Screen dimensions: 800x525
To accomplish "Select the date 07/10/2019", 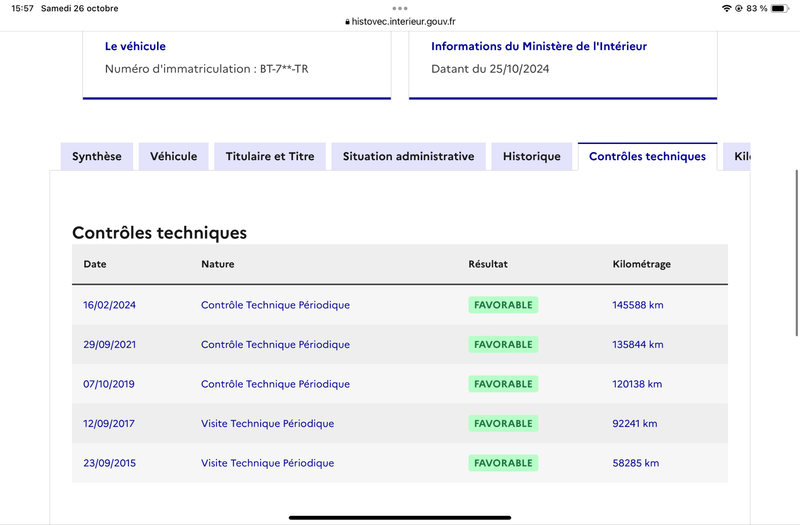I will [x=109, y=384].
